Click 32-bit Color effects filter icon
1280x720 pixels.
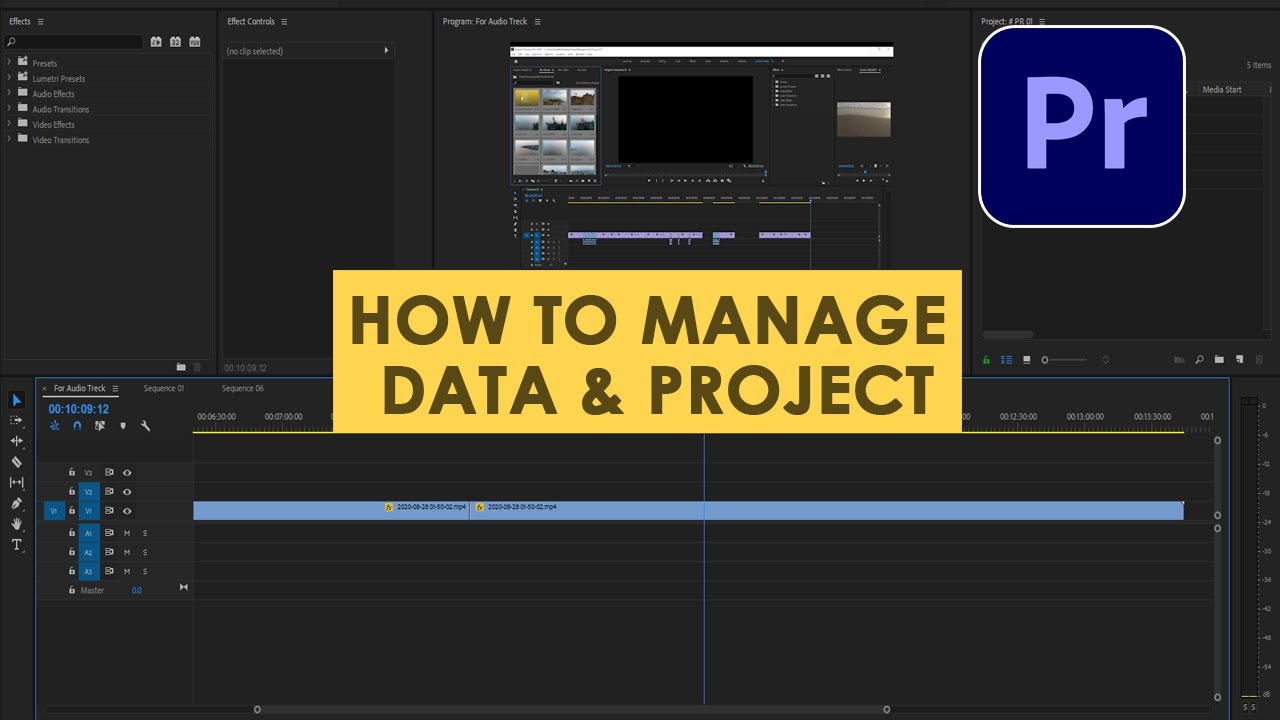(175, 42)
